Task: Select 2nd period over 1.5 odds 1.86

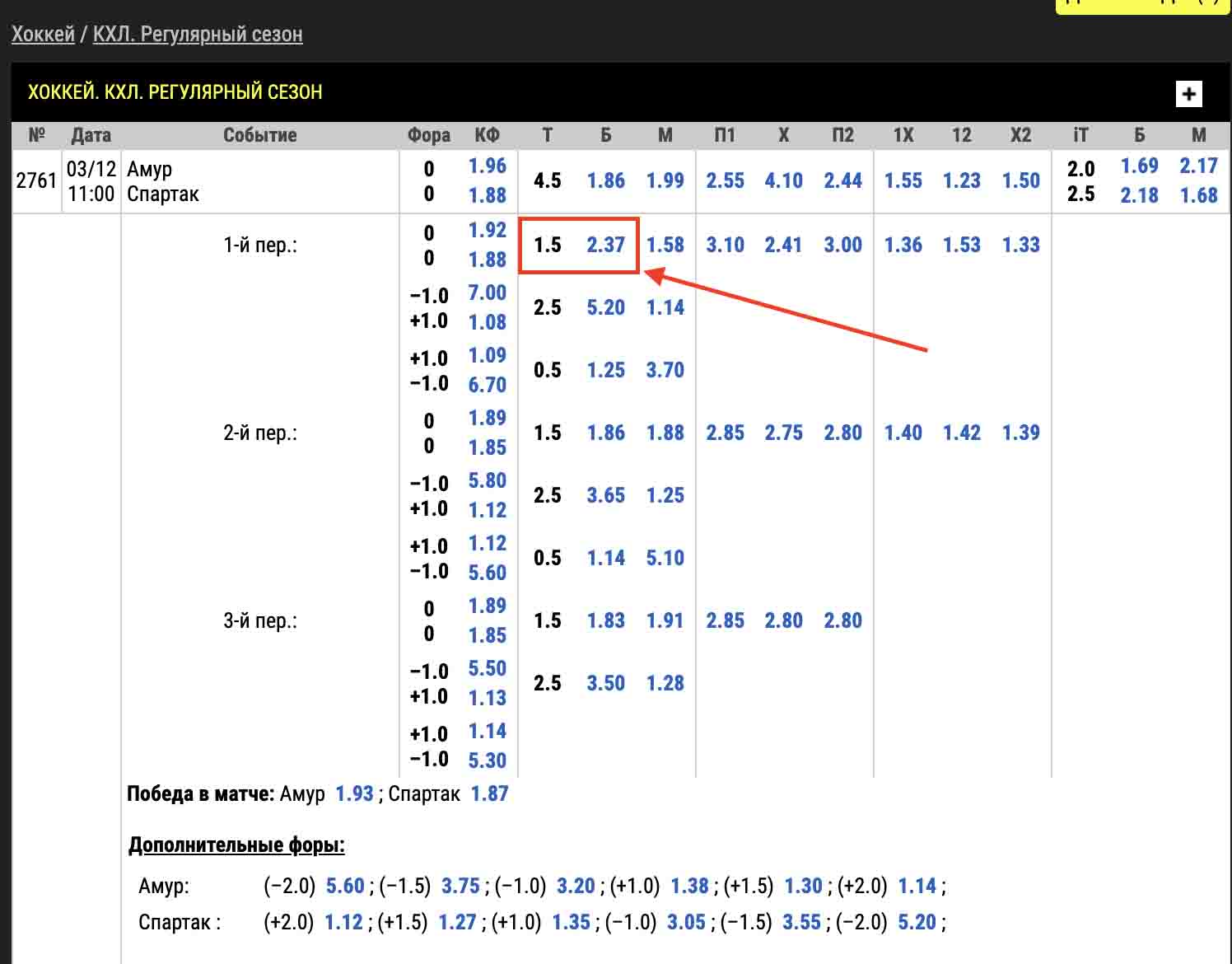Action: 606,433
